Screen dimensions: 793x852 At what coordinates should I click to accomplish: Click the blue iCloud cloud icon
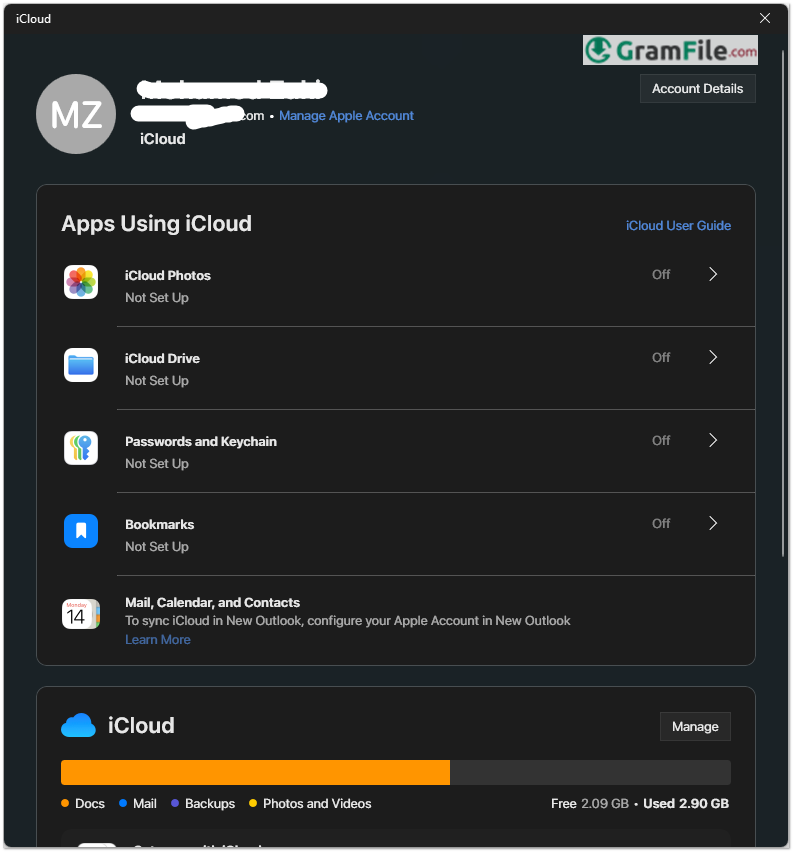(78, 725)
